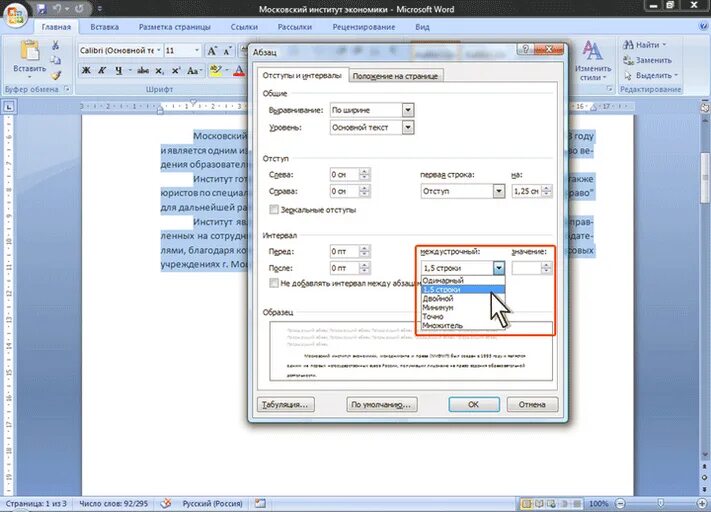This screenshot has width=711, height=512.
Task: Click the Find (Найти) binoculars
Action: coord(643,44)
